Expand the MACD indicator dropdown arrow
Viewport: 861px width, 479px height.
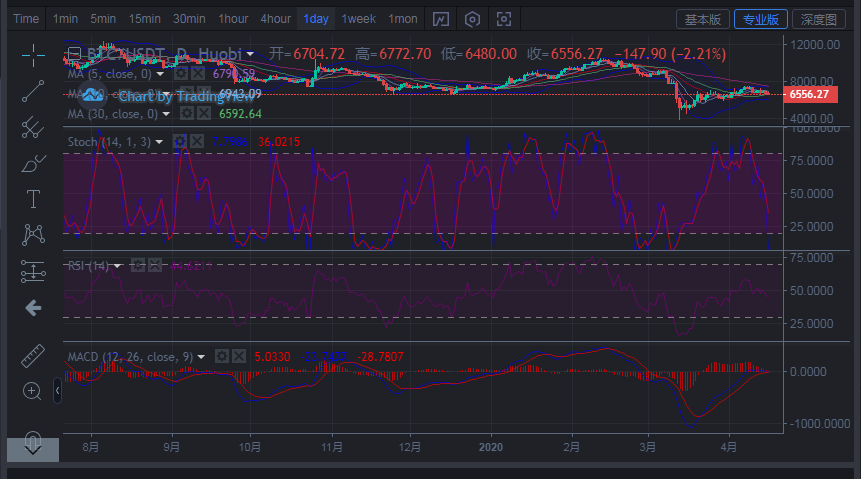(x=203, y=356)
